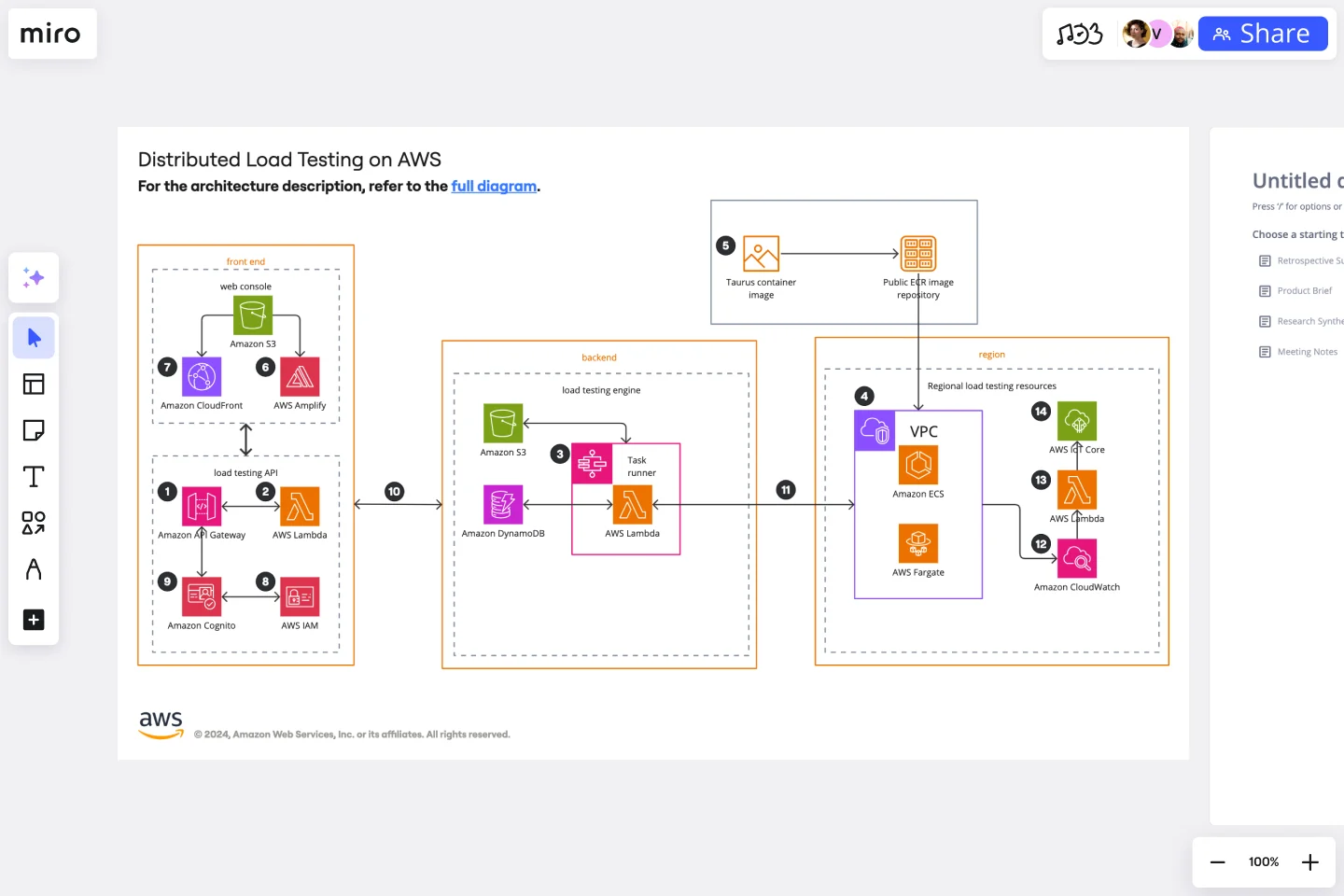Select the AWS Fargate icon
This screenshot has height=896, width=1344.
(x=918, y=544)
